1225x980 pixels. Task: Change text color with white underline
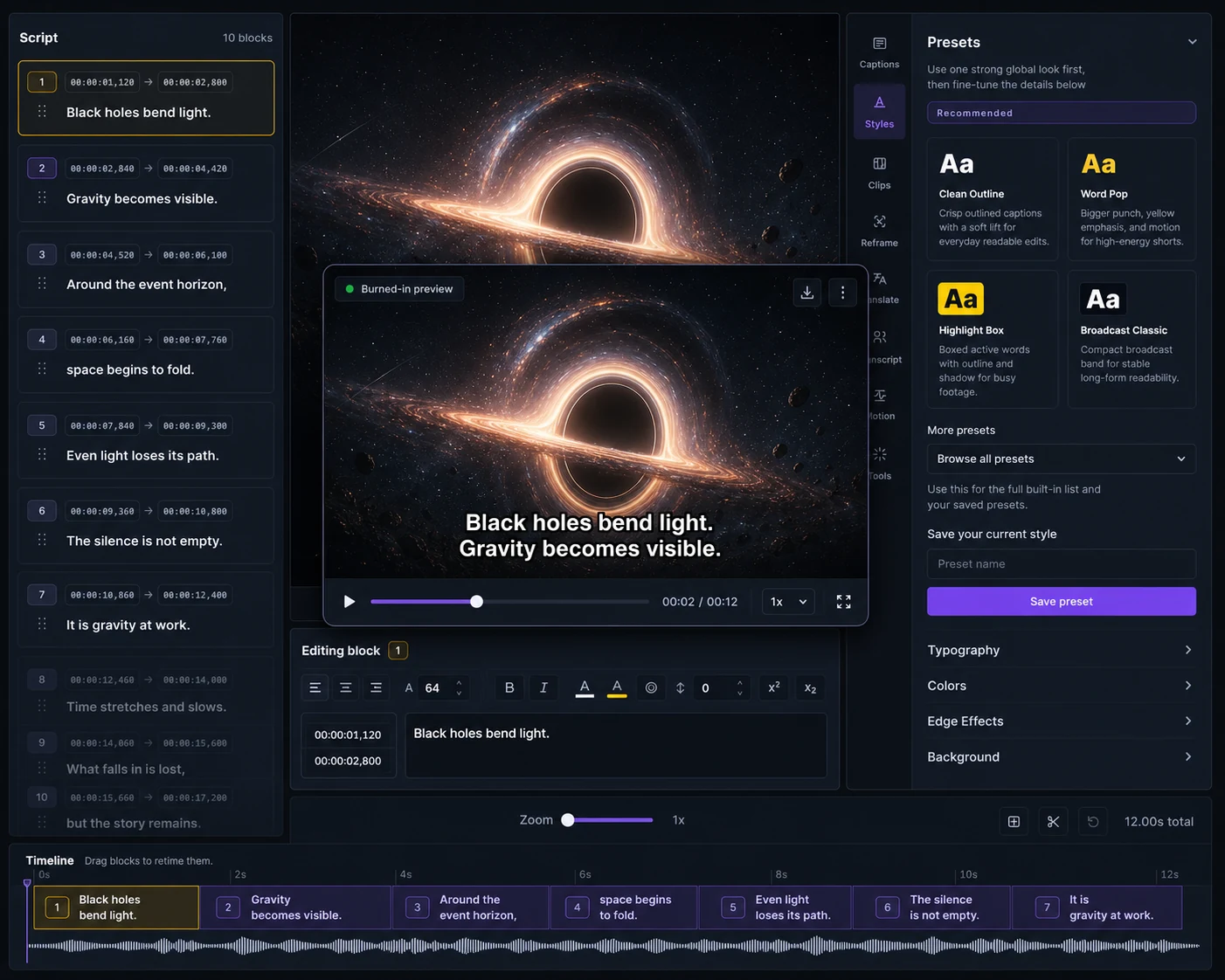pyautogui.click(x=585, y=688)
